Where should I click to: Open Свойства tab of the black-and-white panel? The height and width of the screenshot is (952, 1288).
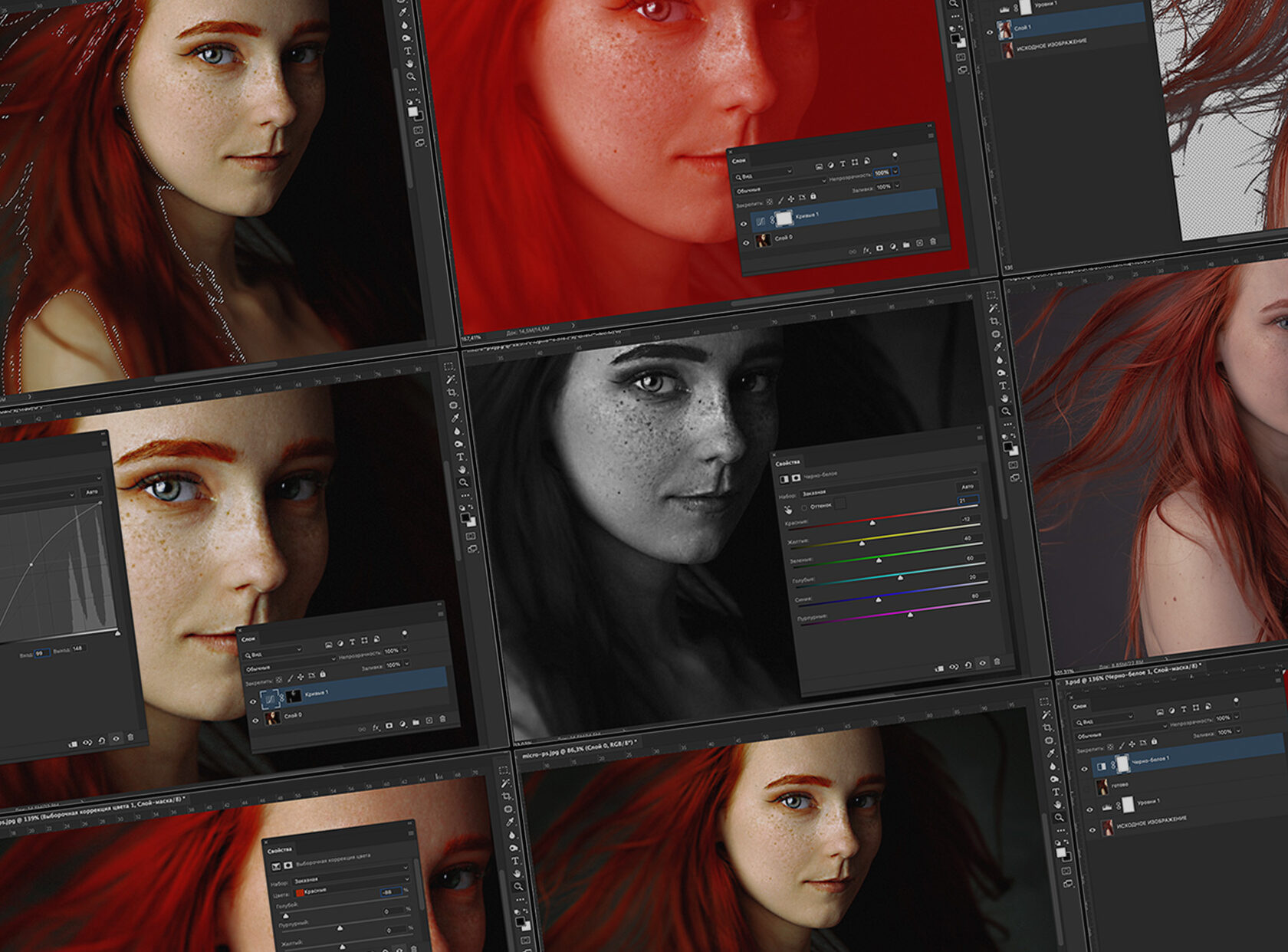pyautogui.click(x=787, y=462)
